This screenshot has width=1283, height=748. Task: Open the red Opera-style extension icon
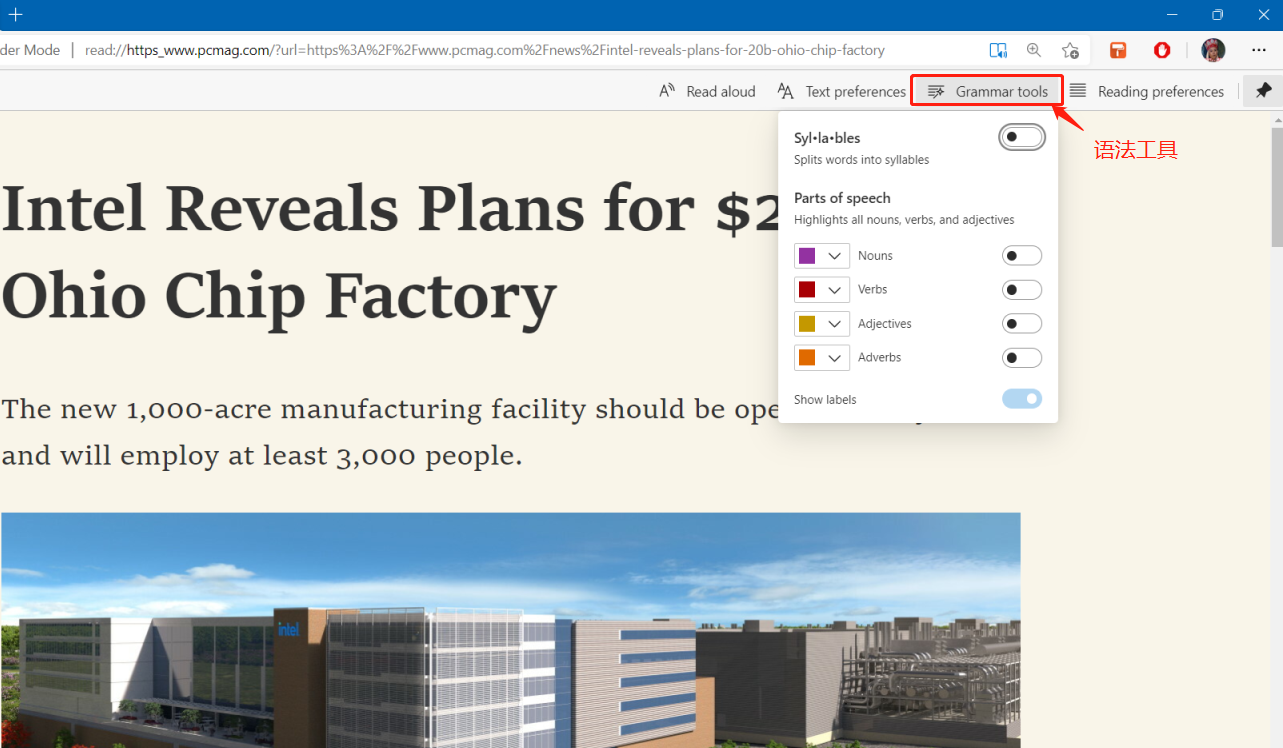[x=1162, y=50]
